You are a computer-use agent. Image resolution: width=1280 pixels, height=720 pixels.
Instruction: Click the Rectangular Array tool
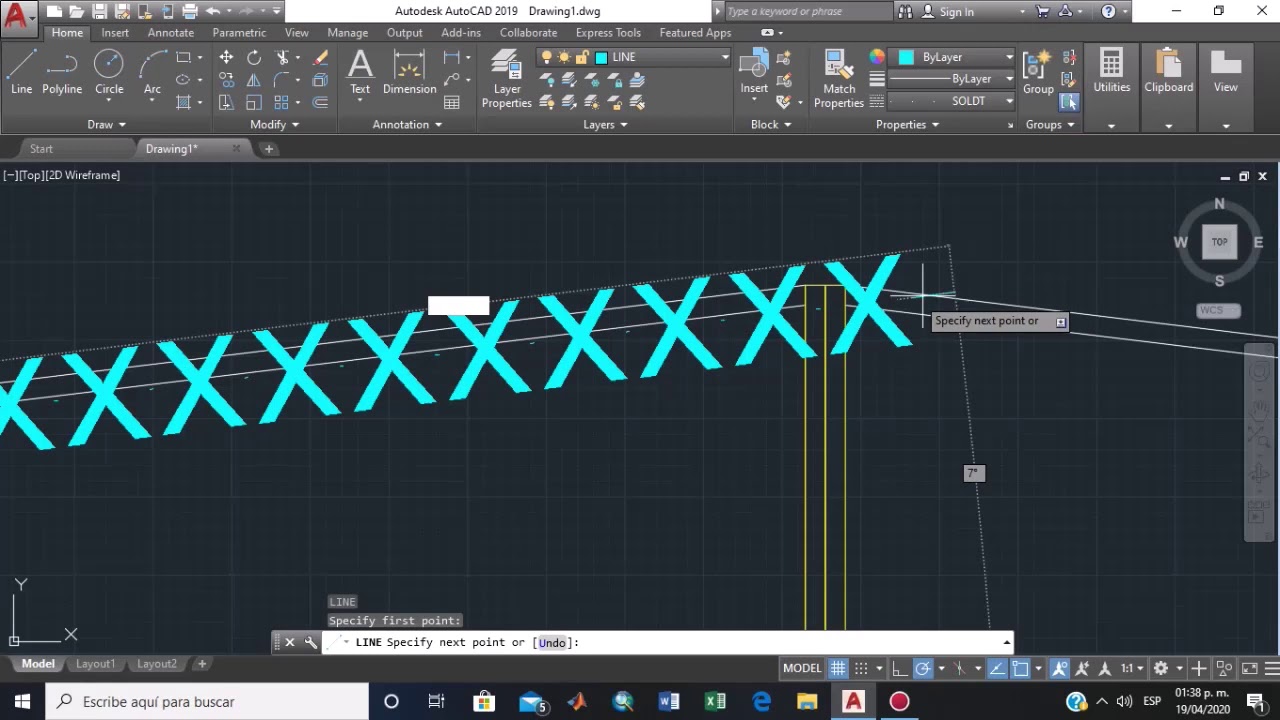pyautogui.click(x=282, y=102)
